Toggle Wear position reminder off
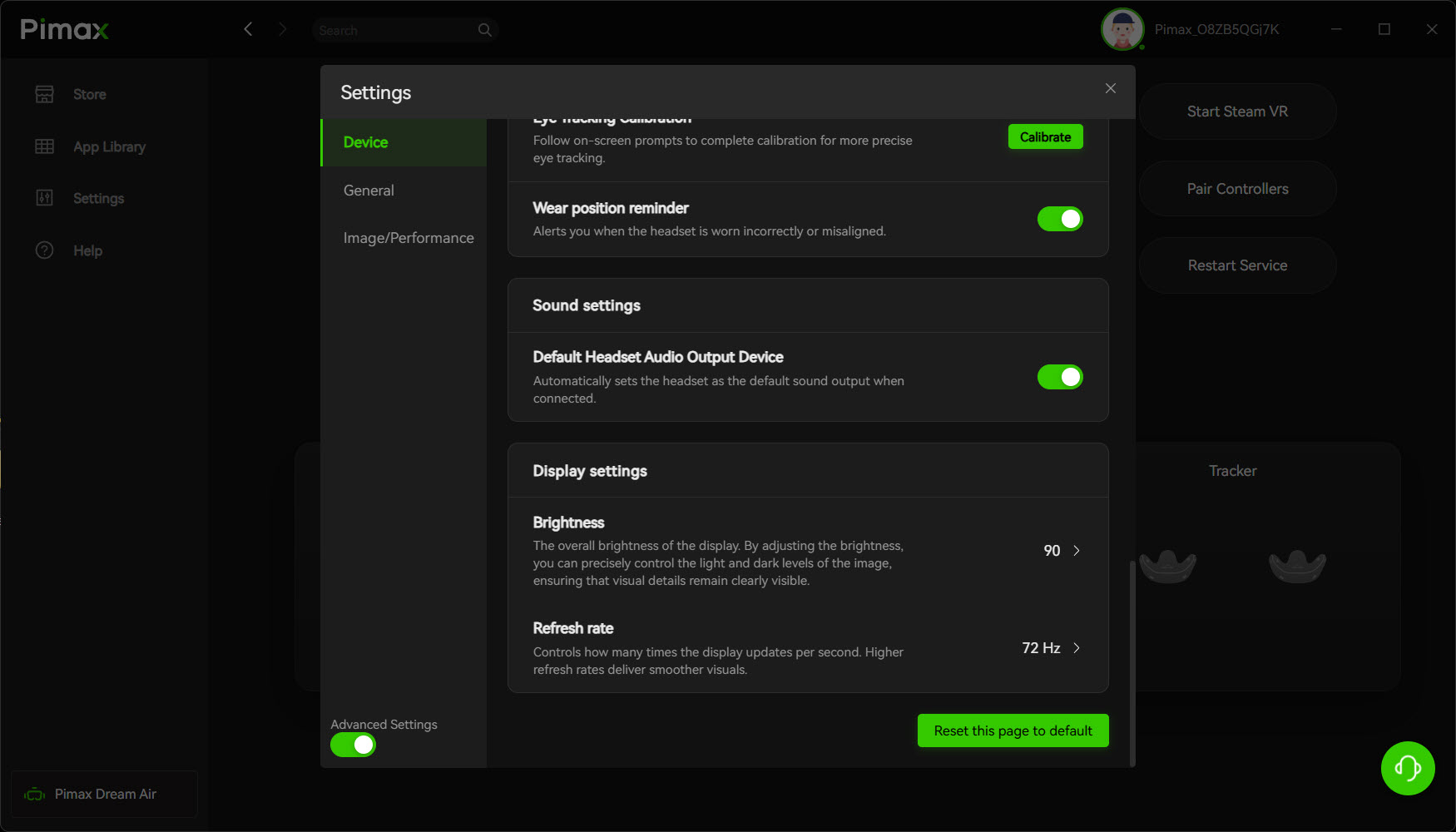The image size is (1456, 832). 1060,219
